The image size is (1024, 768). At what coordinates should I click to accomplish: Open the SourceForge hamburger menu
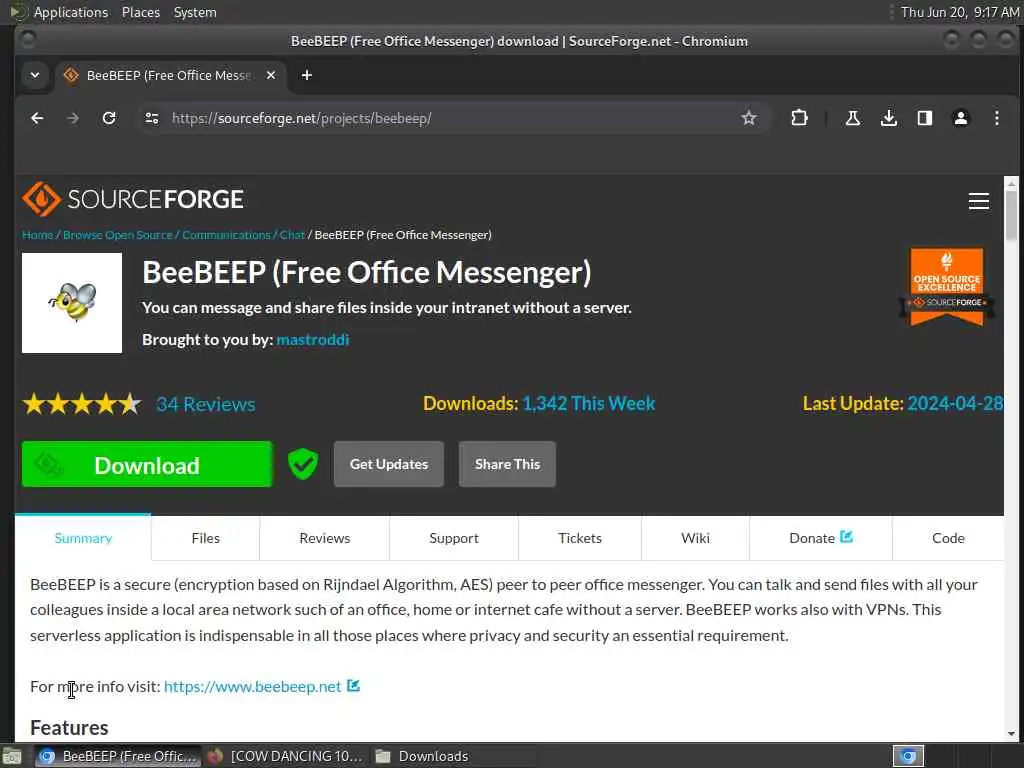coord(978,200)
